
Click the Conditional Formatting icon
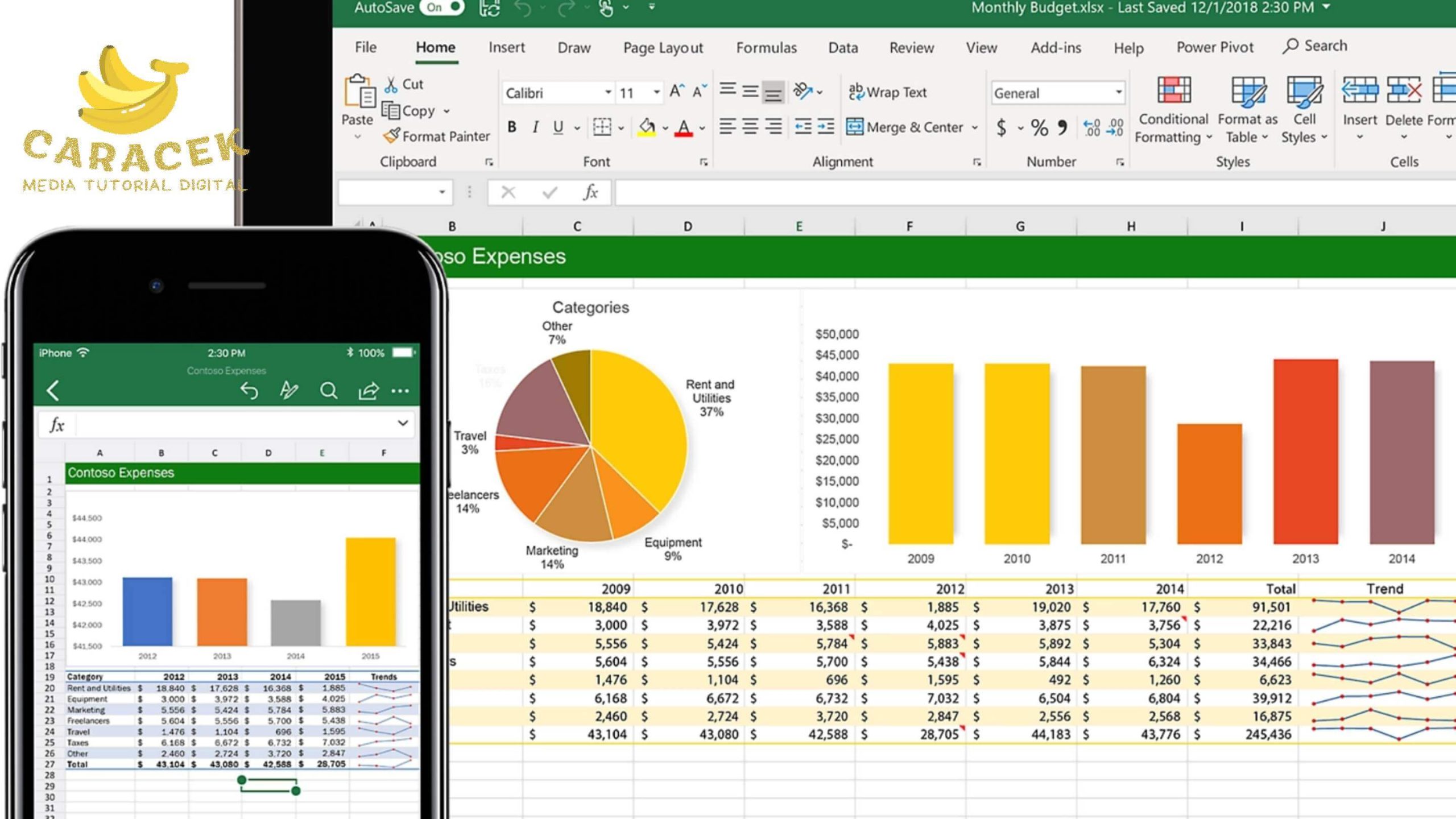tap(1173, 91)
